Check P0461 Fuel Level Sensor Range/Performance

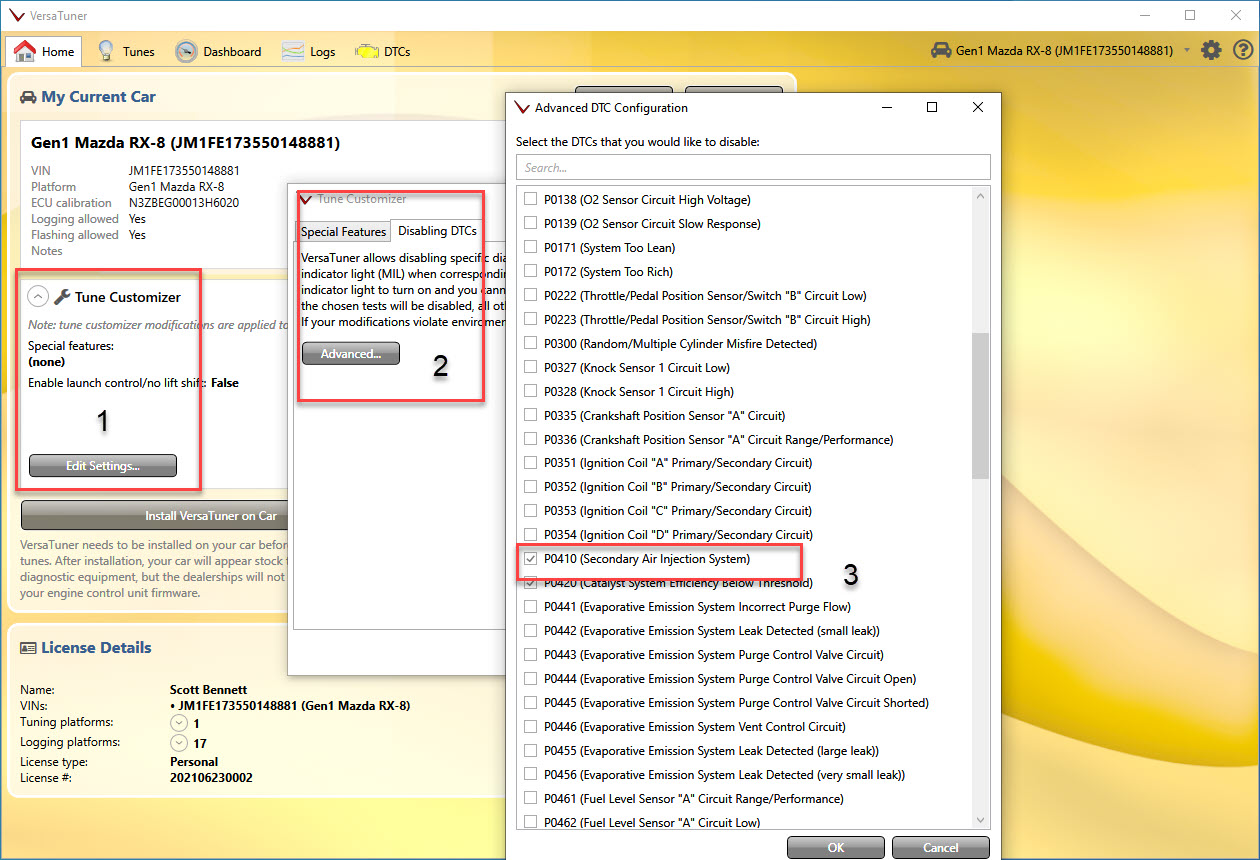coord(530,799)
